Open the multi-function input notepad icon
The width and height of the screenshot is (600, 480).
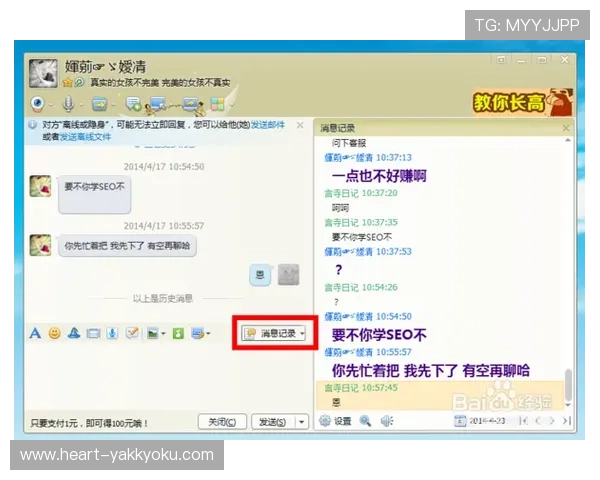point(132,333)
